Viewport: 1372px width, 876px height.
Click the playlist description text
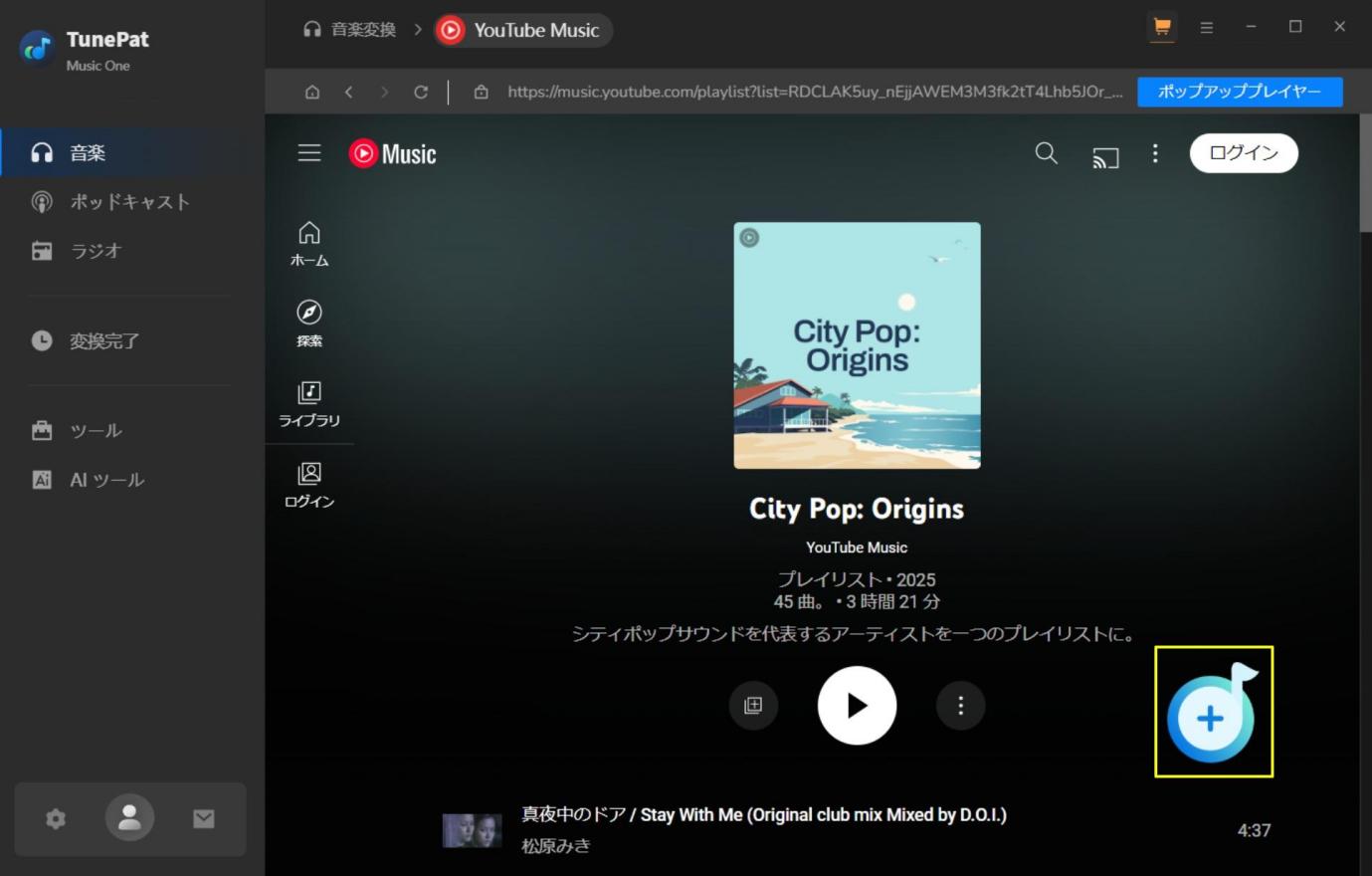point(856,634)
